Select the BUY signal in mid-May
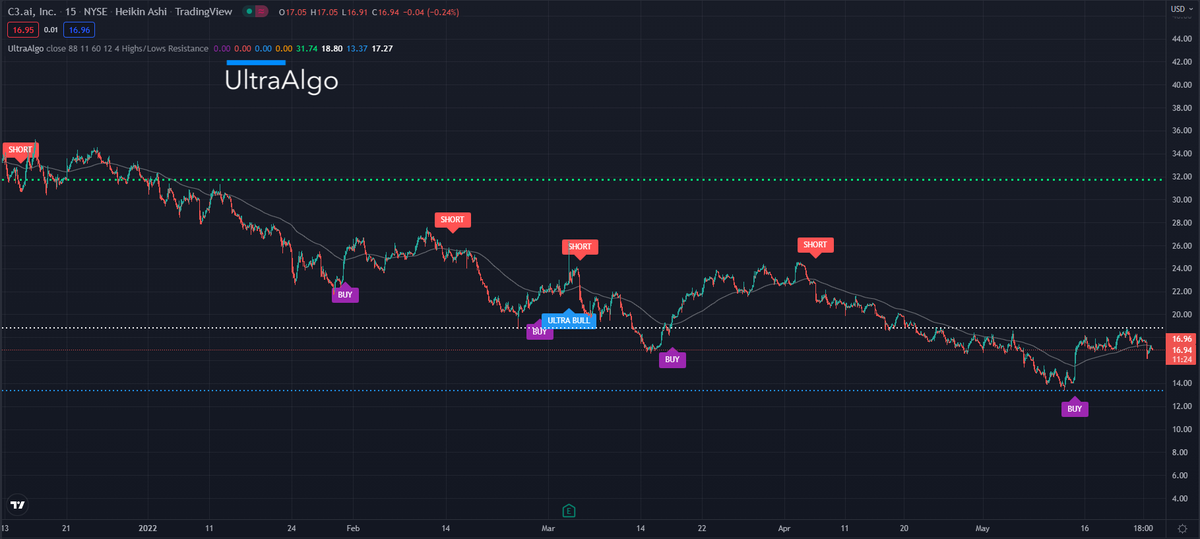1200x539 pixels. (x=1074, y=409)
